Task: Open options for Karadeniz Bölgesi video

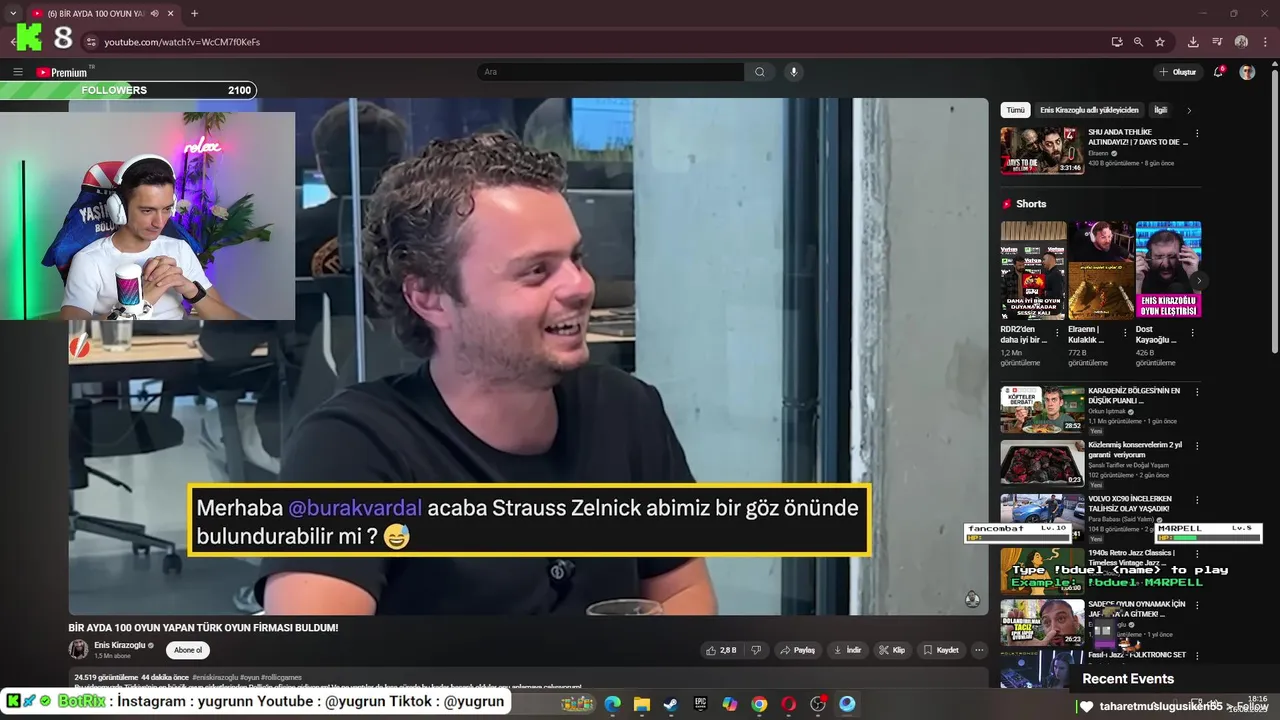Action: 1197,392
